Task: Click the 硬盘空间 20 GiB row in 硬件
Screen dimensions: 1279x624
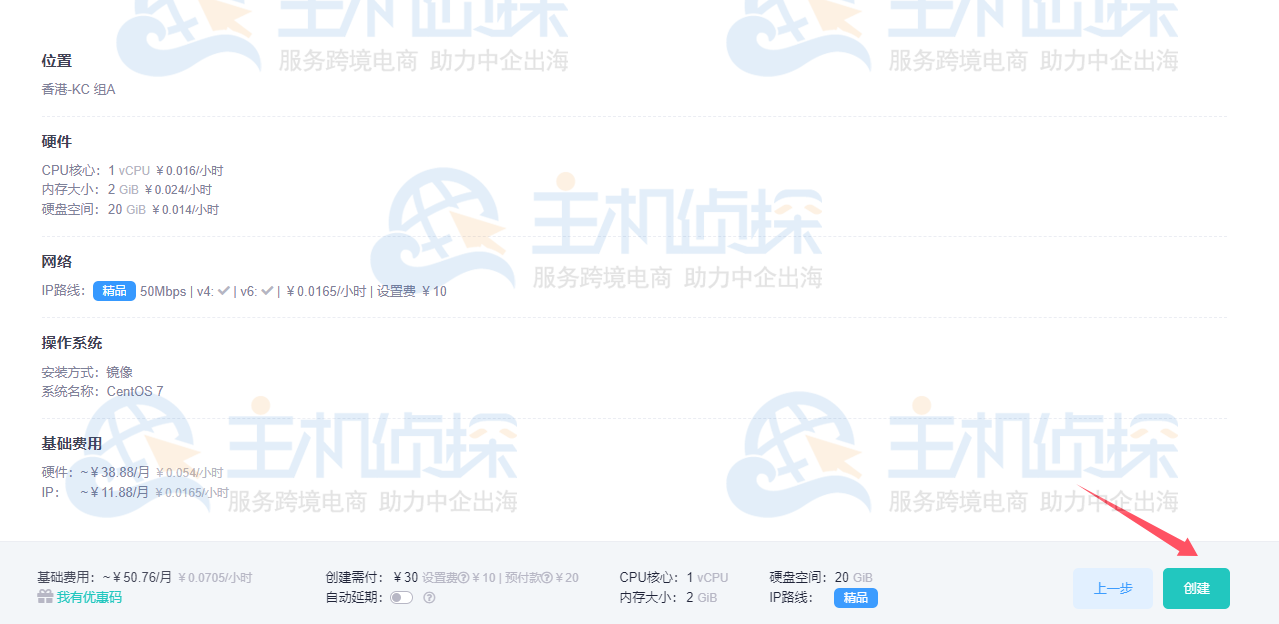Action: pos(130,209)
